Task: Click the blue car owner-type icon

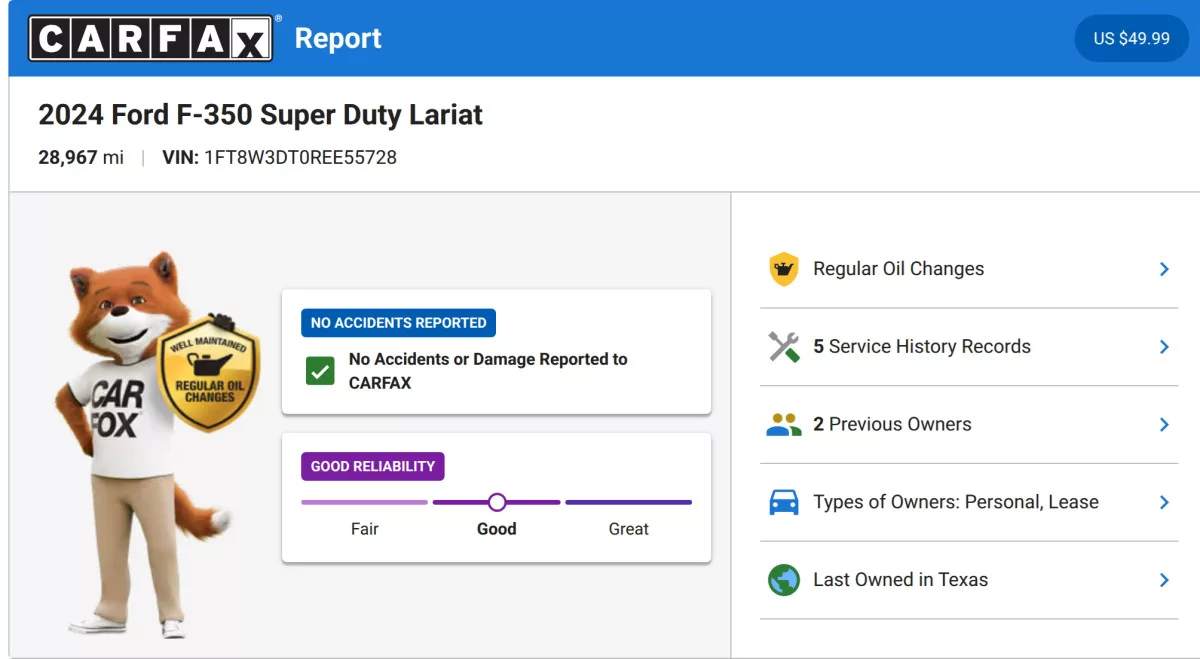Action: coord(784,502)
